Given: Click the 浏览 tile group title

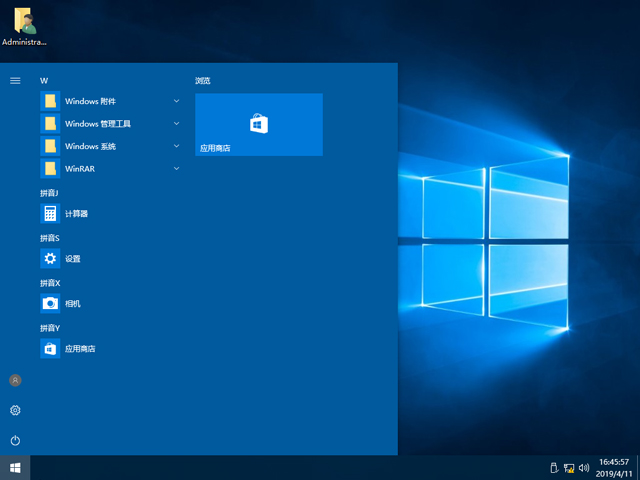Looking at the screenshot, I should [202, 81].
